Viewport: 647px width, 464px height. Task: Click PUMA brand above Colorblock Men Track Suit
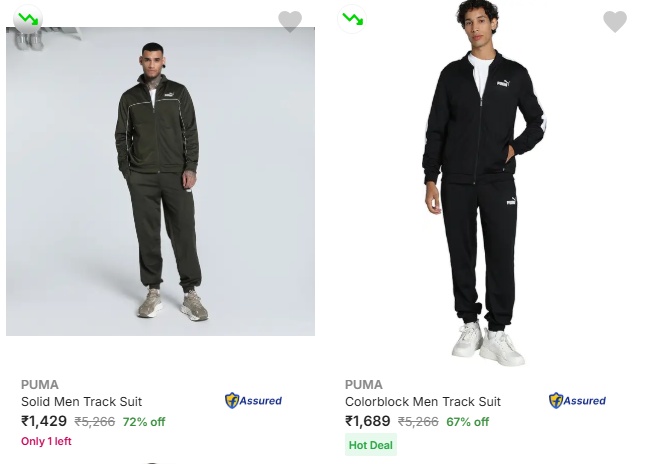[364, 384]
